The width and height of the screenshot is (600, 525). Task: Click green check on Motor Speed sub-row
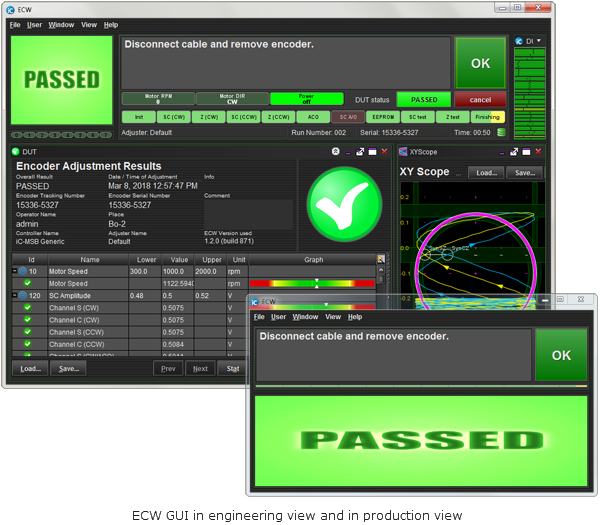coord(28,283)
